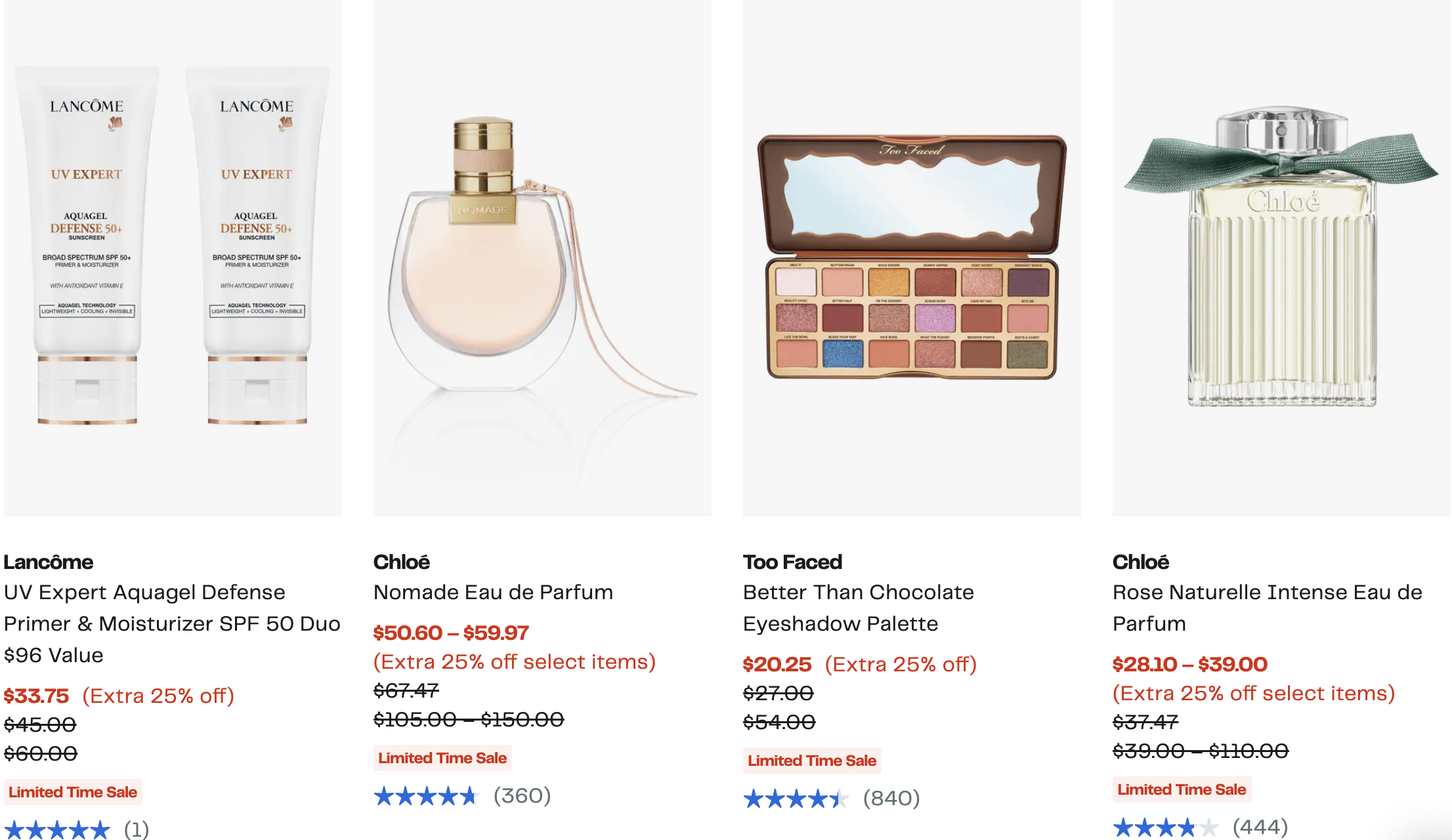Click the Limited Time Sale badge under Too Faced
1452x840 pixels.
[x=812, y=761]
